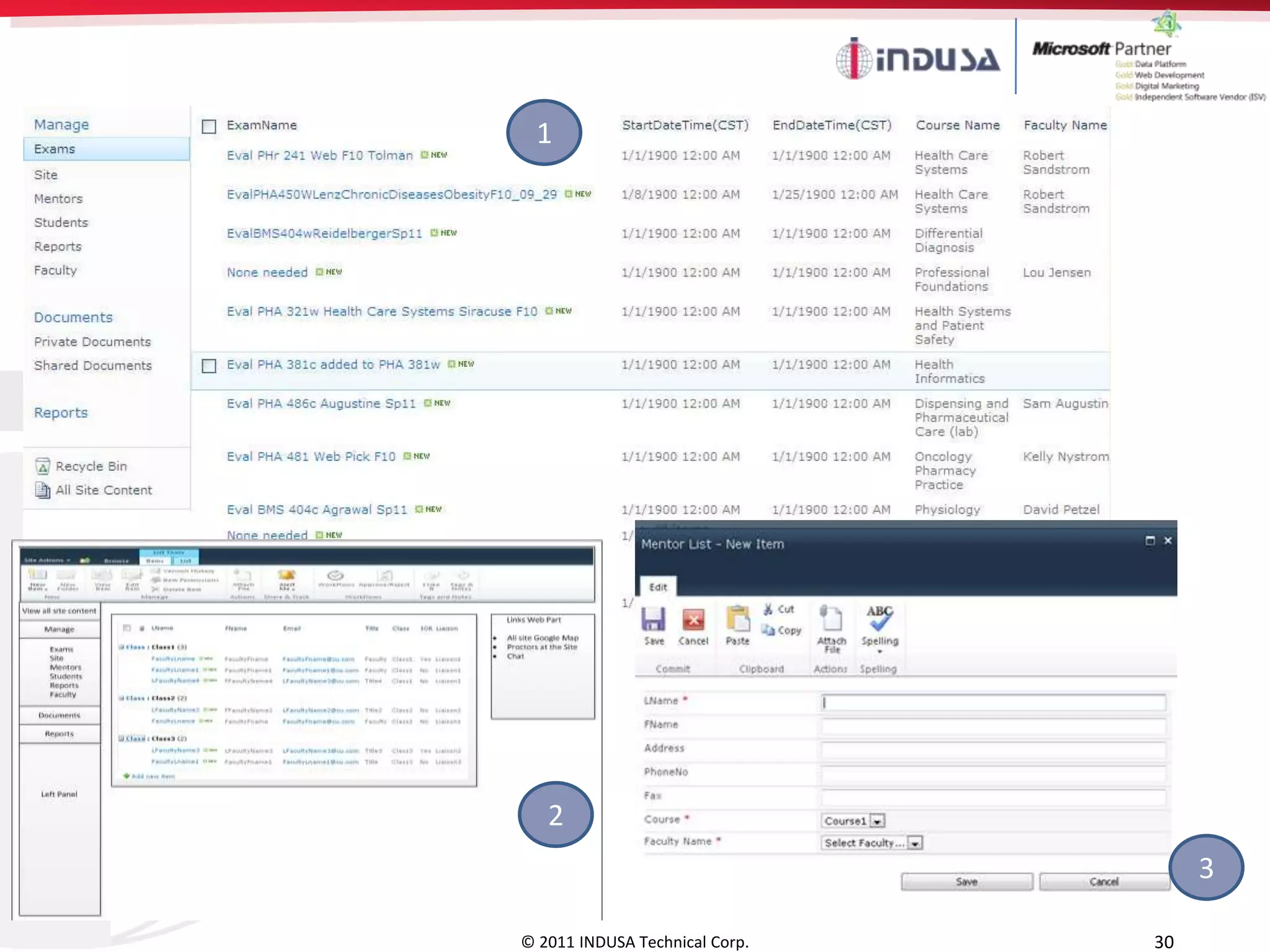The height and width of the screenshot is (952, 1270).
Task: Click the Paste clipboard icon
Action: 737,620
